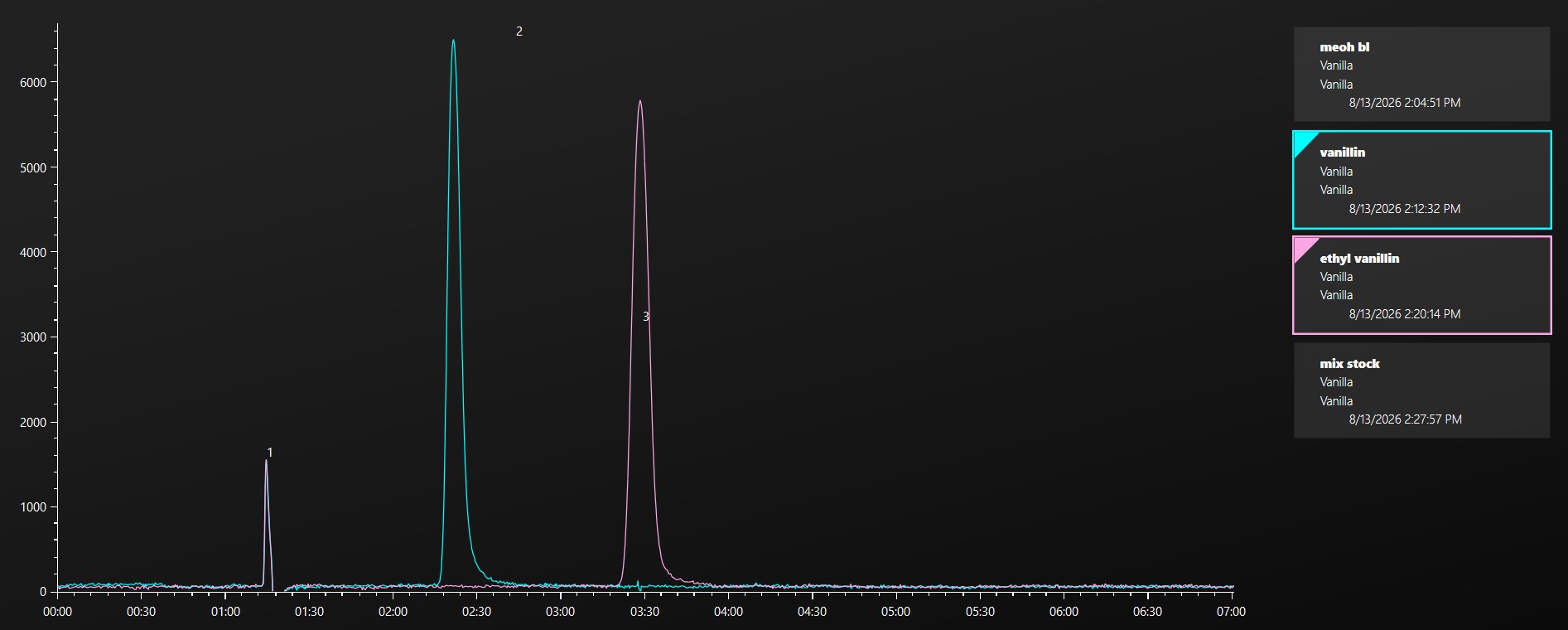1568x630 pixels.
Task: Click the 6000 label on the intensity axis
Action: click(33, 83)
